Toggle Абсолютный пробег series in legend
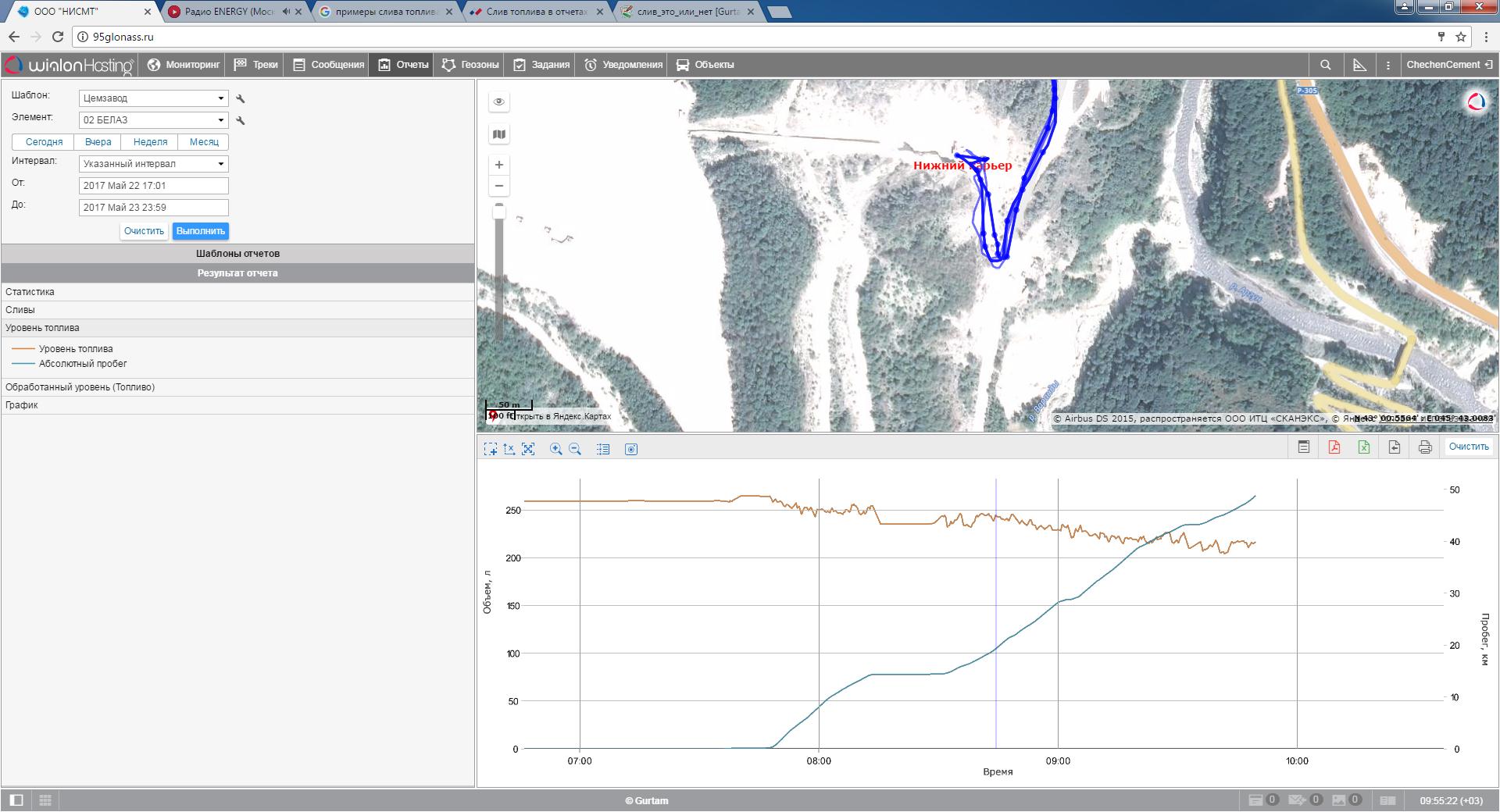Image resolution: width=1500 pixels, height=812 pixels. point(82,364)
